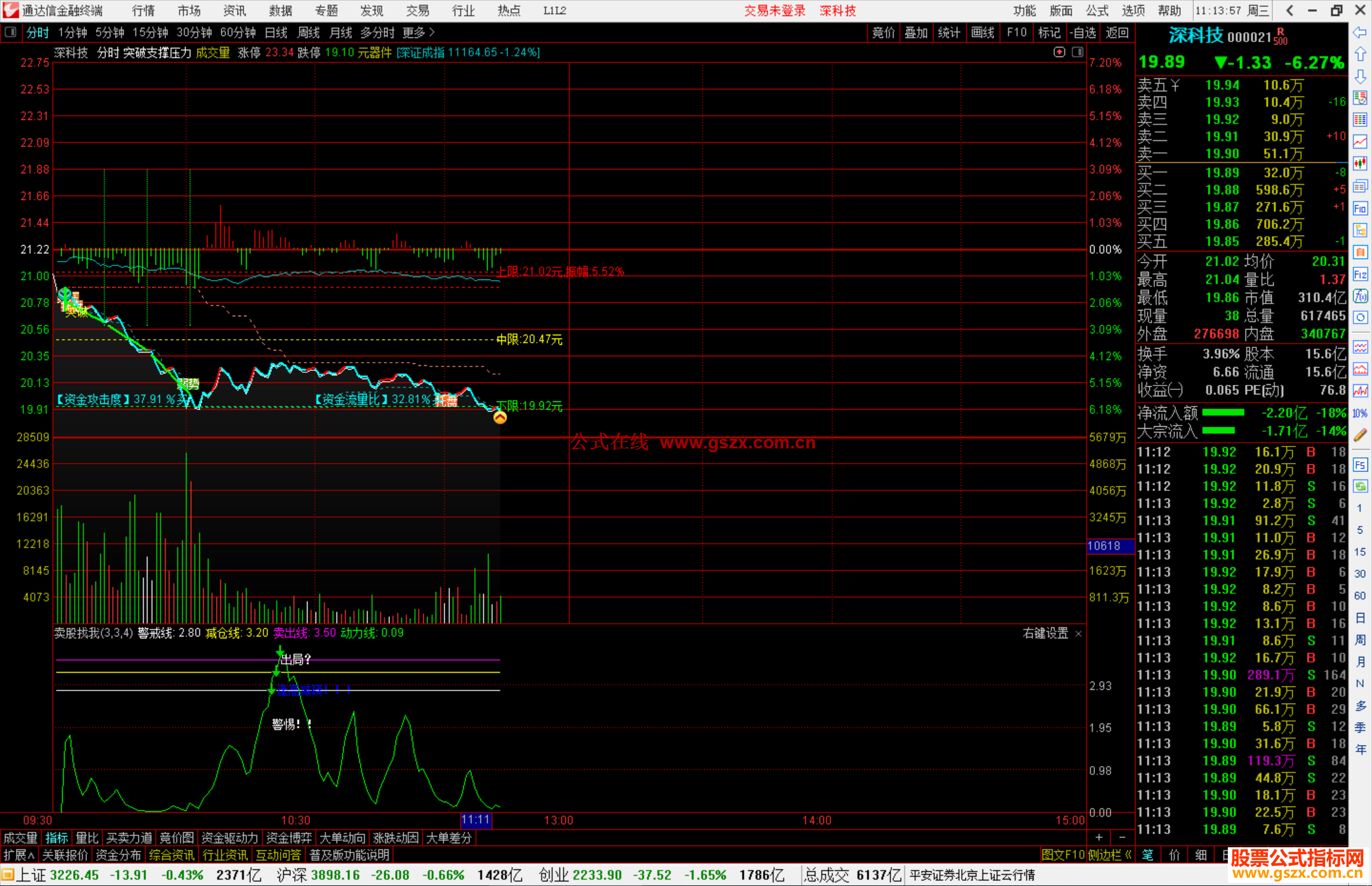Click the 10% zoom sidebar icon

point(1360,413)
